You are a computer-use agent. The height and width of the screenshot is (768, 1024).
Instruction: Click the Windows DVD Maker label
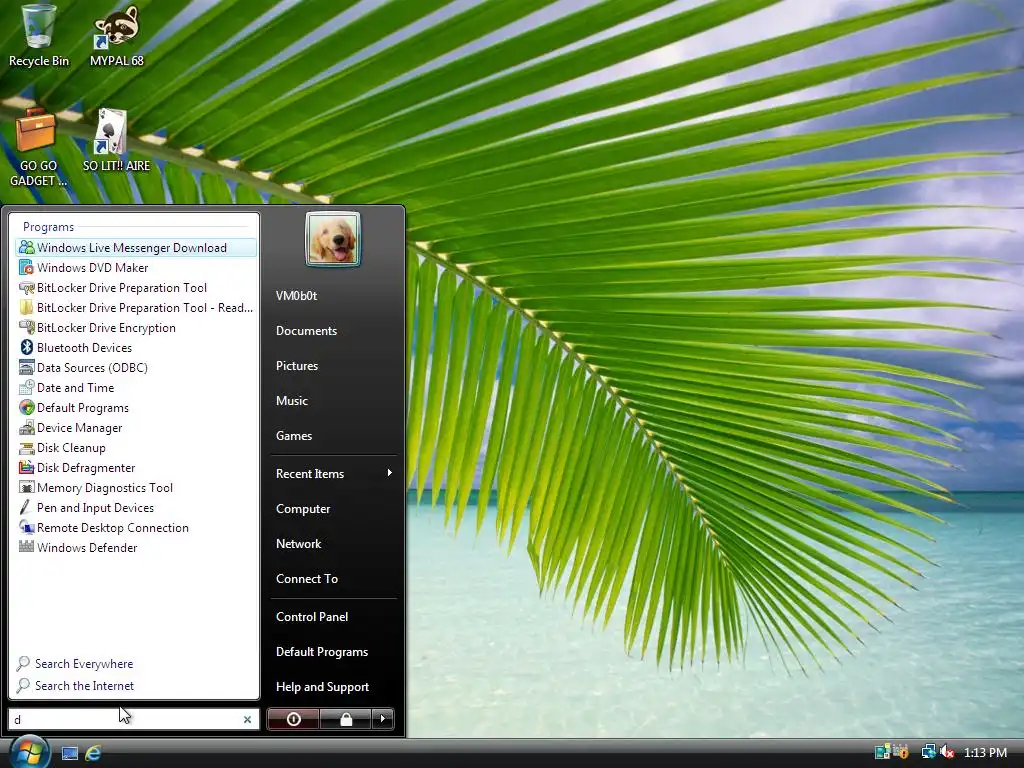click(x=93, y=268)
